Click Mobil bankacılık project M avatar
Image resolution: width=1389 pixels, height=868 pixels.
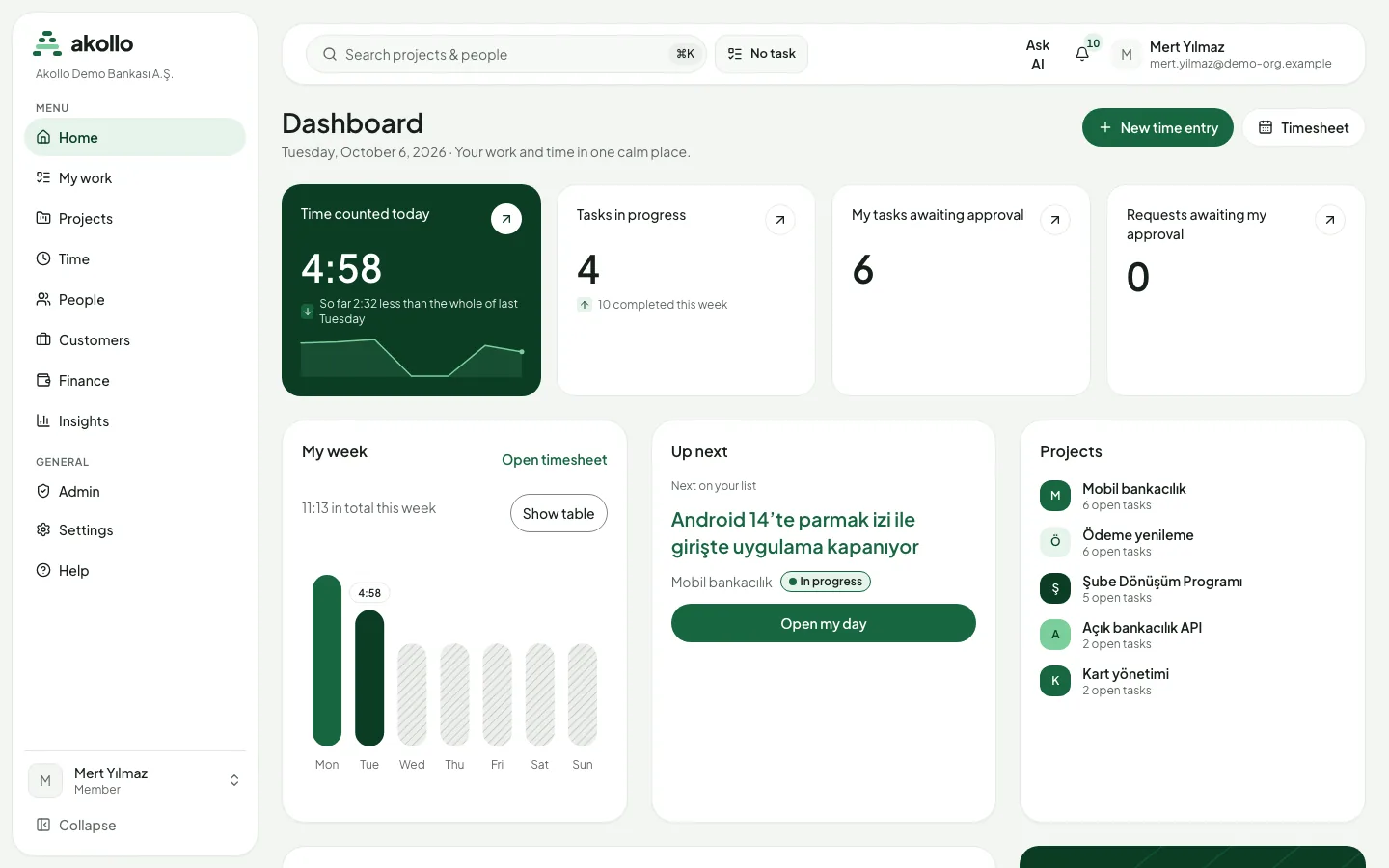(x=1055, y=496)
